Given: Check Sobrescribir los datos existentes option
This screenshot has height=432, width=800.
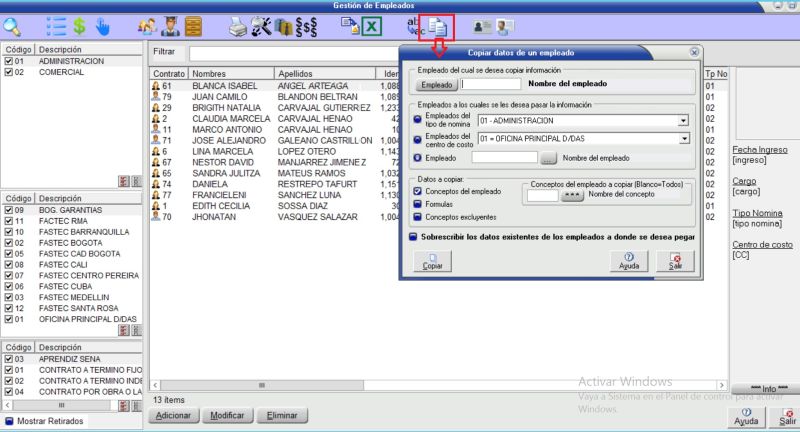Looking at the screenshot, I should pos(413,237).
